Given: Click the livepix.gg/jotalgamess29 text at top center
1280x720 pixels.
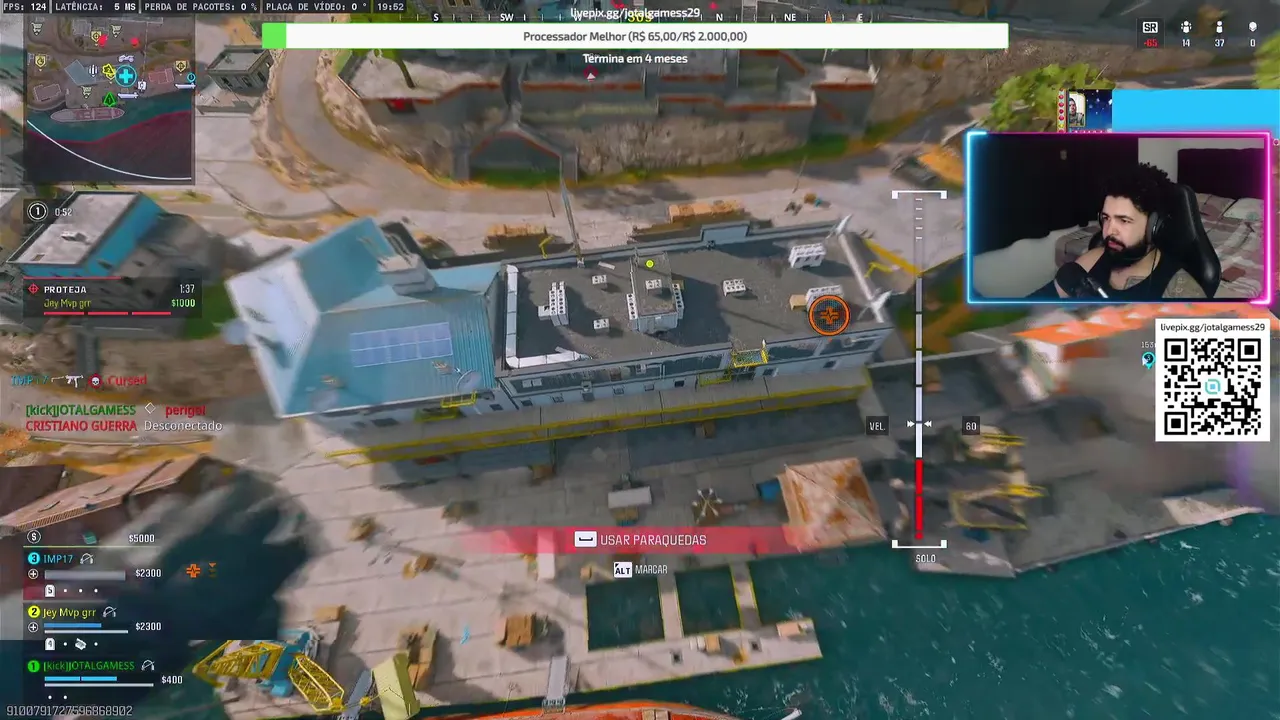Looking at the screenshot, I should 635,13.
